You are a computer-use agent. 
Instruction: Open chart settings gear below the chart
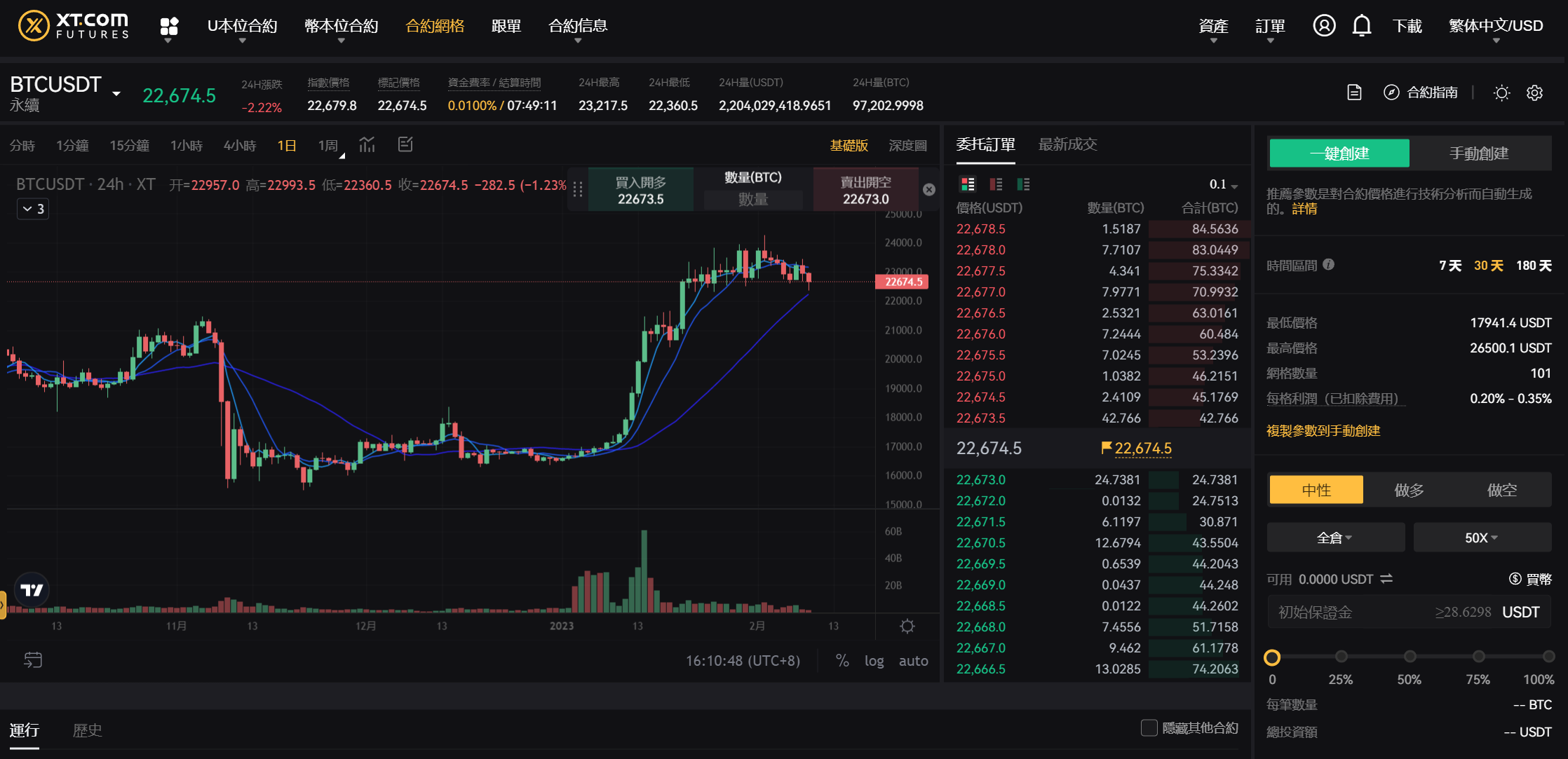[x=907, y=626]
